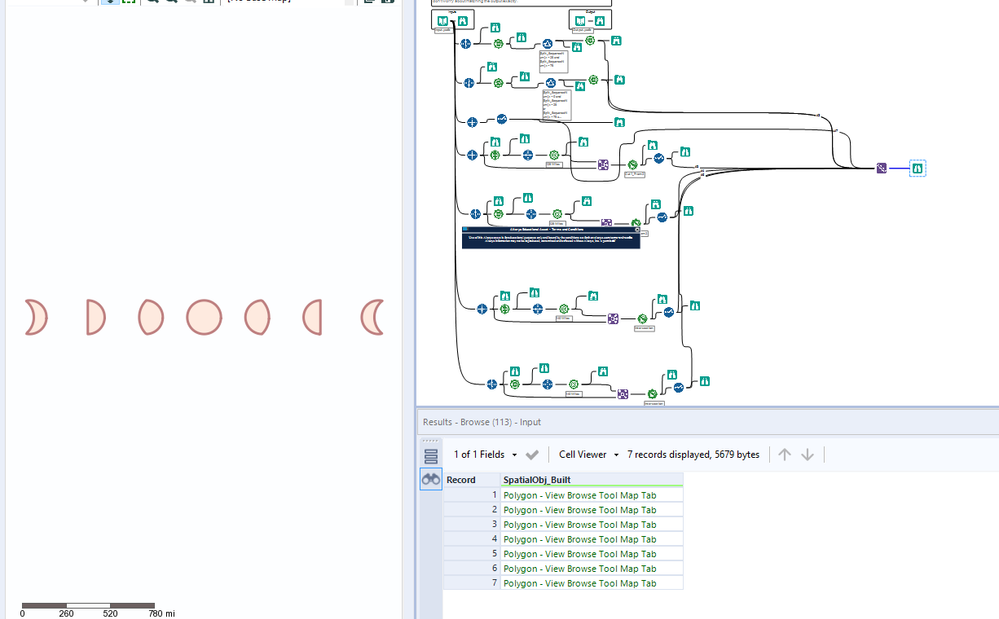Select the green Formula tool after fourth-branch Join

tap(632, 165)
